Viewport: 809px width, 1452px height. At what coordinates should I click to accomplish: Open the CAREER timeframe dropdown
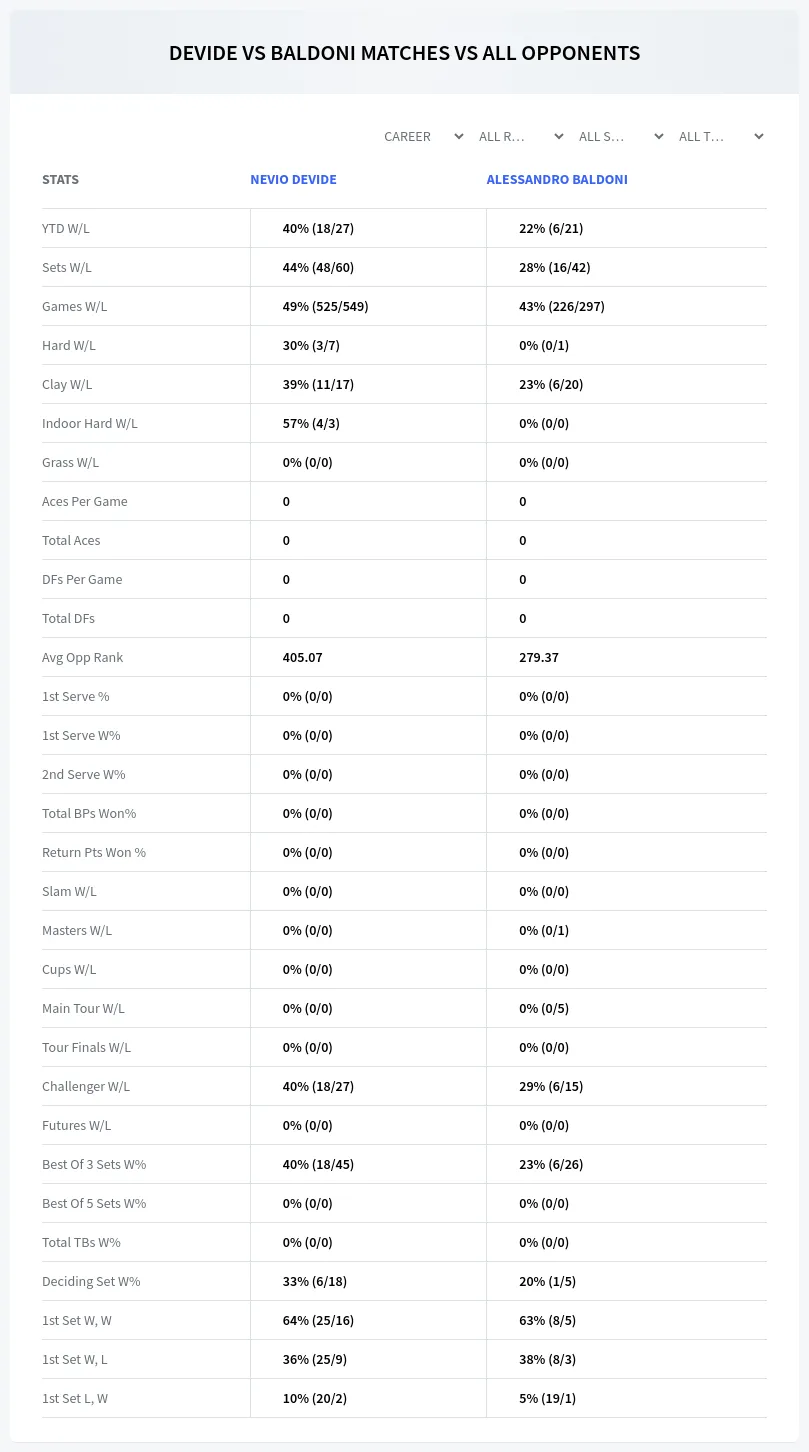pos(423,136)
